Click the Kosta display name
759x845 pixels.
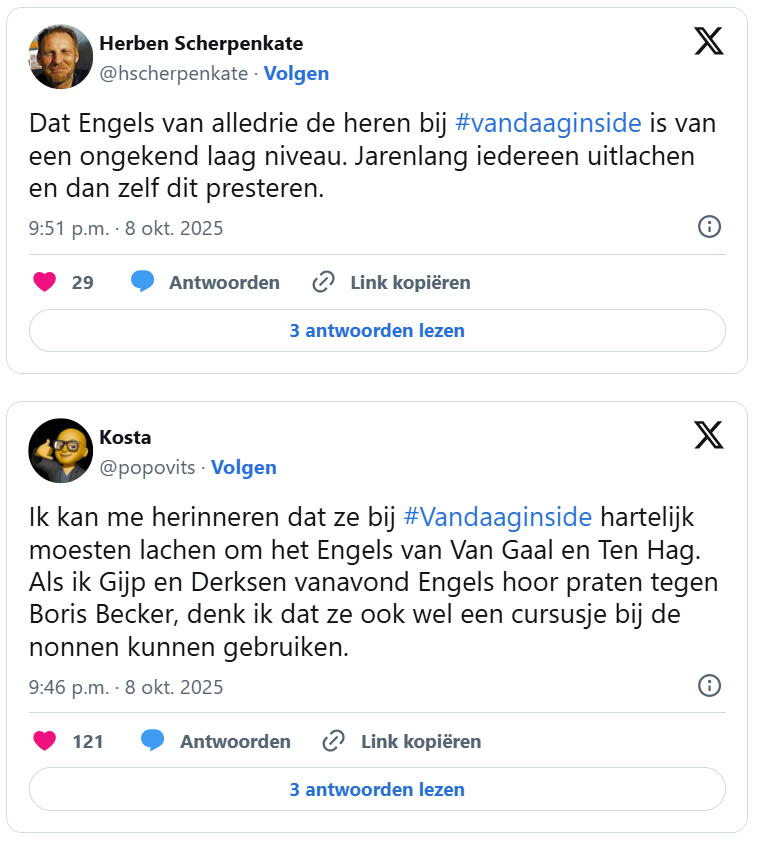pos(126,437)
